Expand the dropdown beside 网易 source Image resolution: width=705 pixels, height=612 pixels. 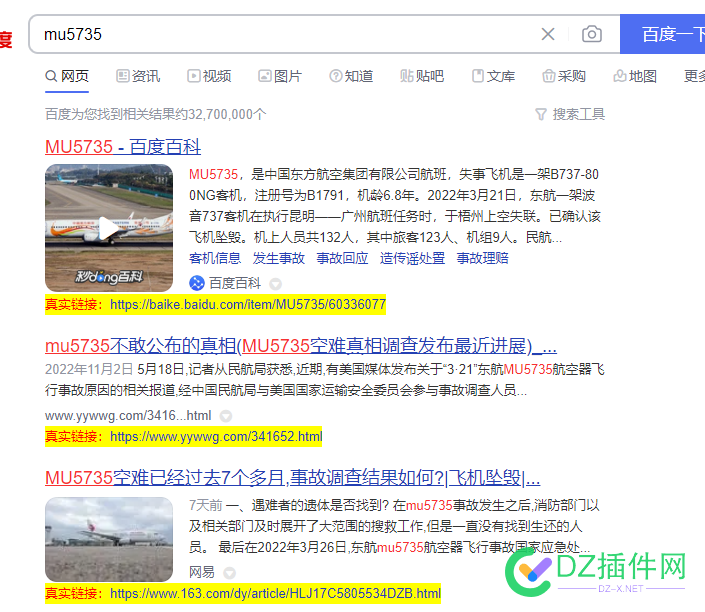(x=229, y=572)
